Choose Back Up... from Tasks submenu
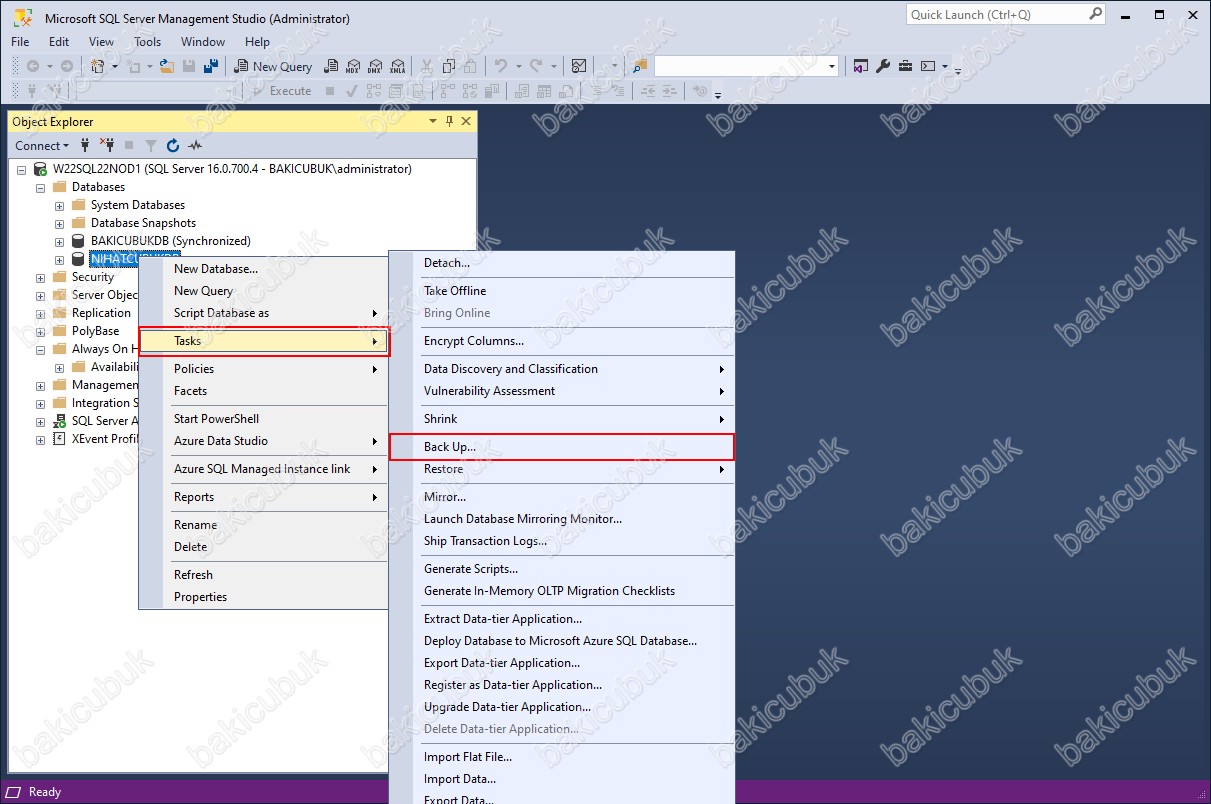 [x=562, y=447]
